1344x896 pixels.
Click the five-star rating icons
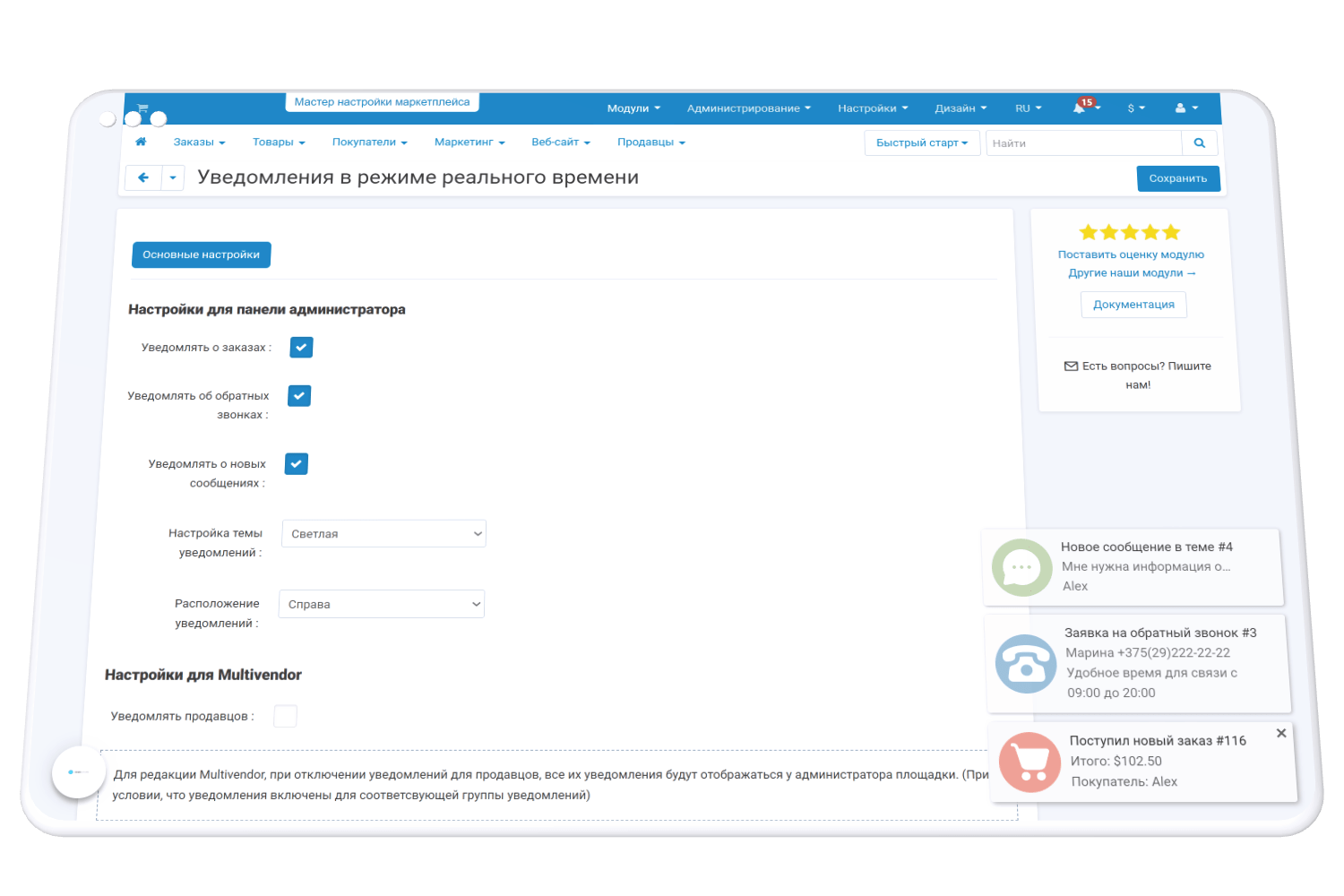pyautogui.click(x=1130, y=232)
